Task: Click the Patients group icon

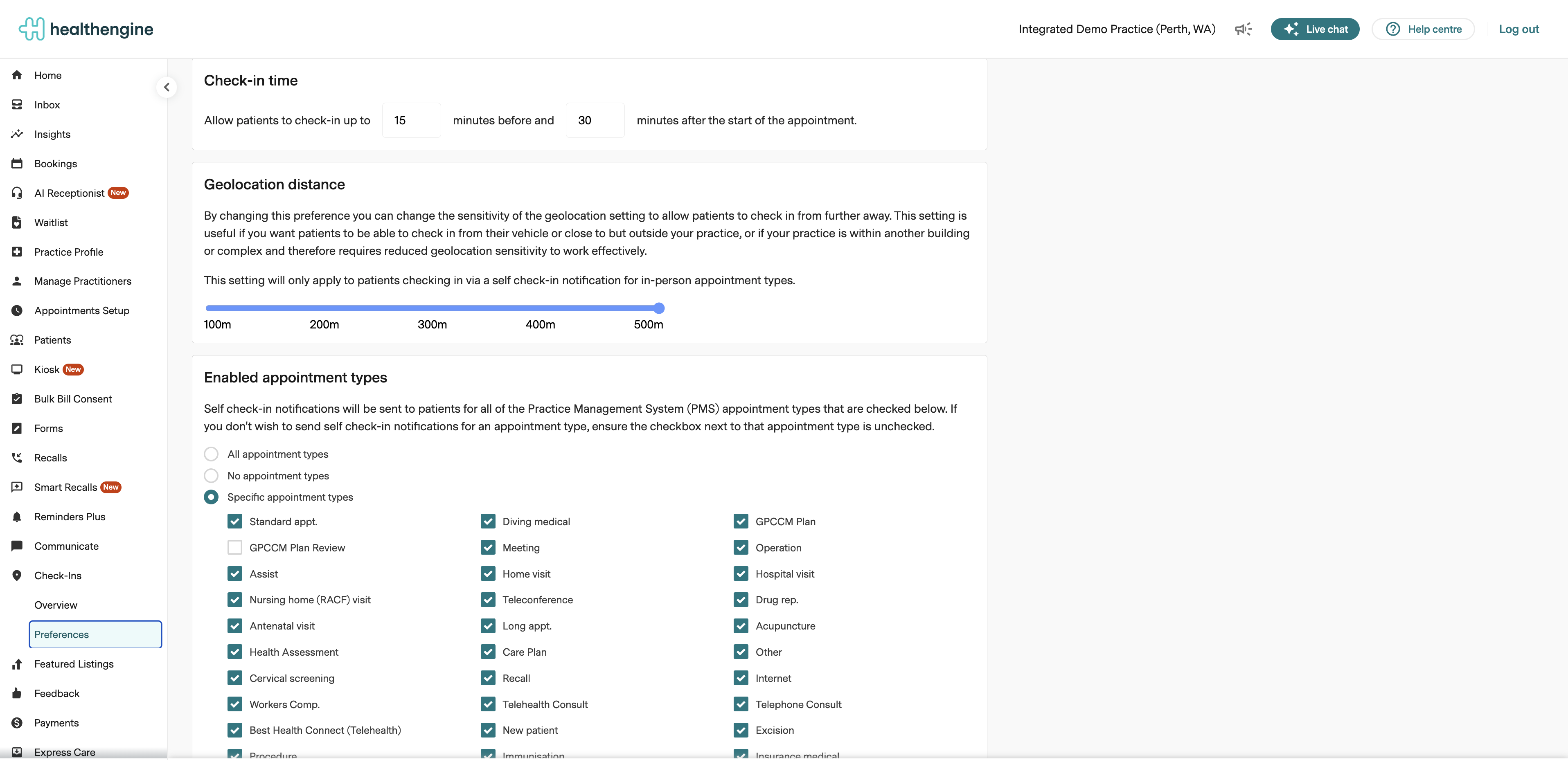Action: 17,340
